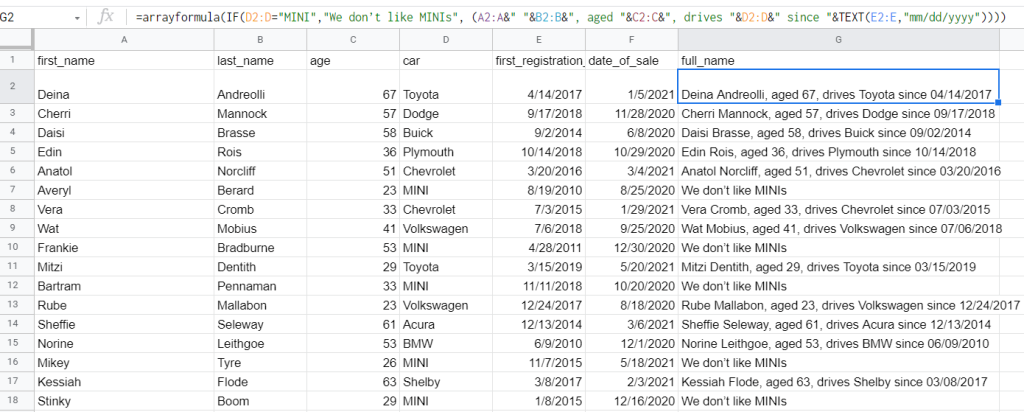
Task: Select the Mobius cell
Action: (x=260, y=229)
